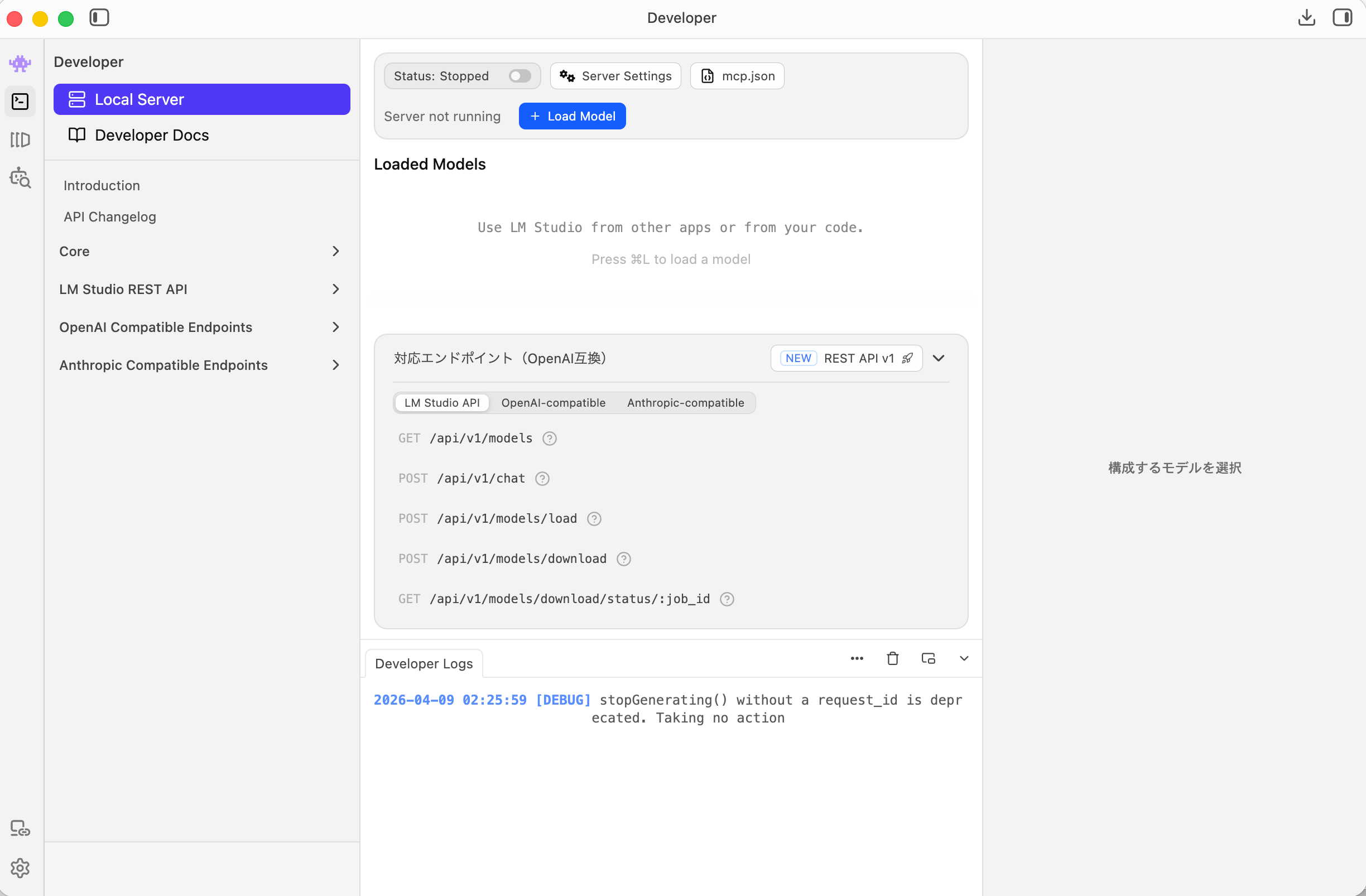Click the trash icon to clear Developer Logs

(x=892, y=658)
